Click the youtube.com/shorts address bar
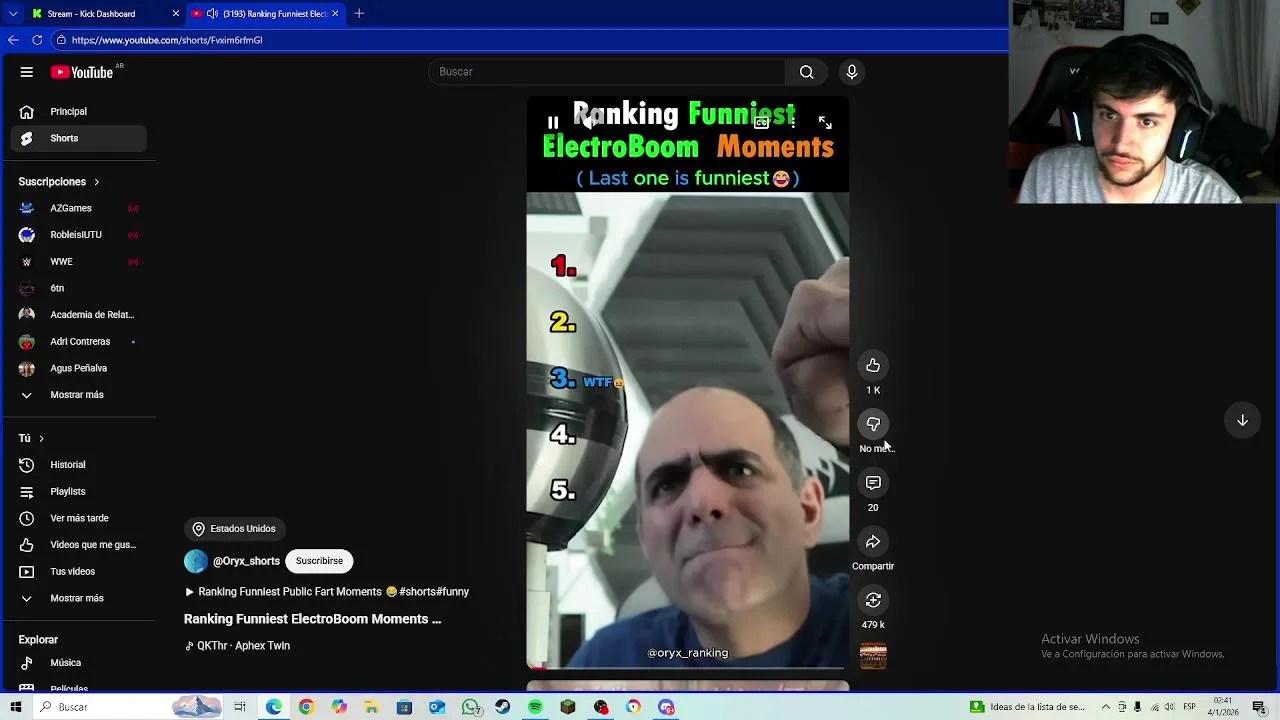The height and width of the screenshot is (720, 1280). pyautogui.click(x=530, y=40)
